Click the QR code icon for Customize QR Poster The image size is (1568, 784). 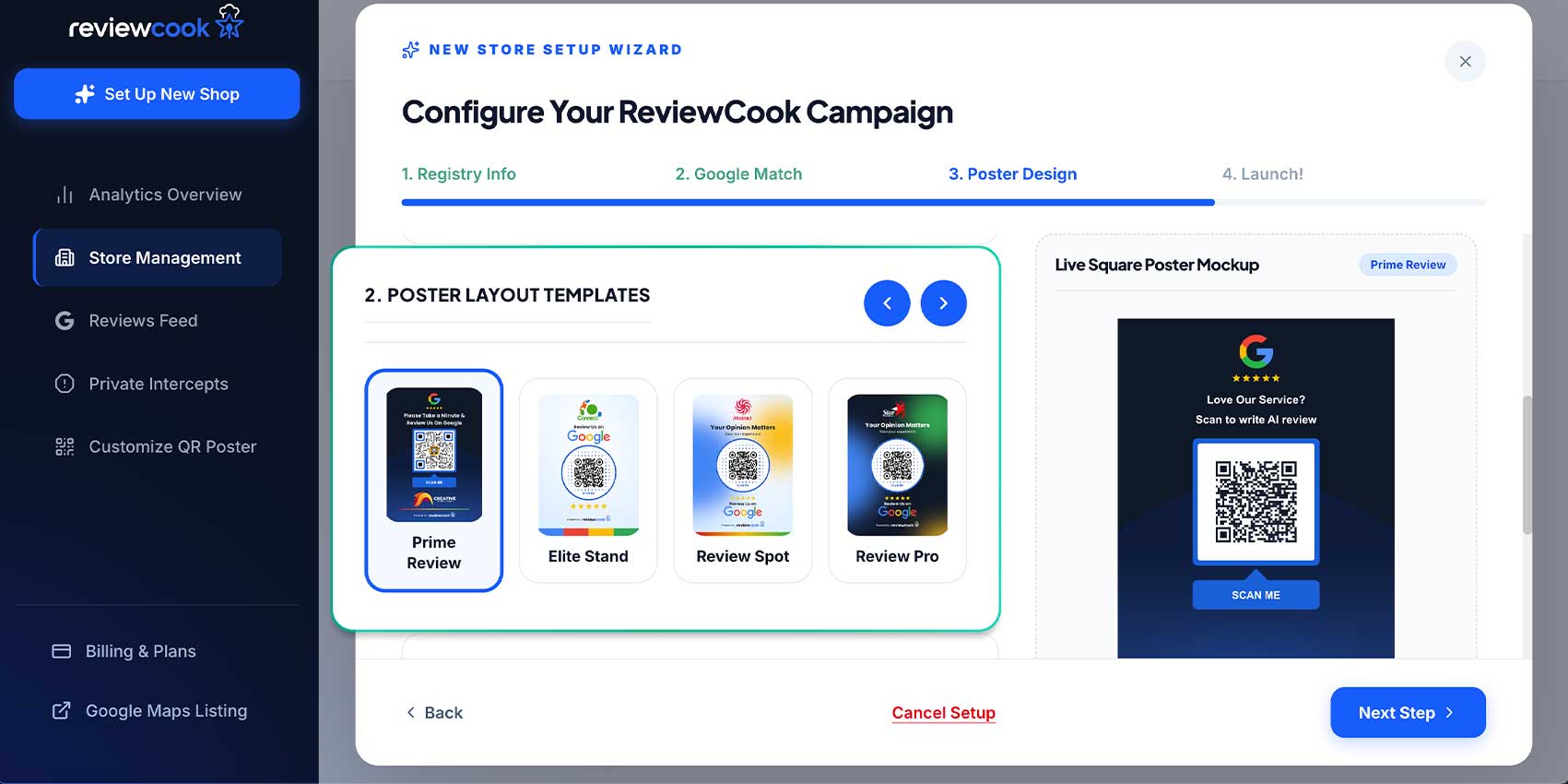pyautogui.click(x=65, y=446)
